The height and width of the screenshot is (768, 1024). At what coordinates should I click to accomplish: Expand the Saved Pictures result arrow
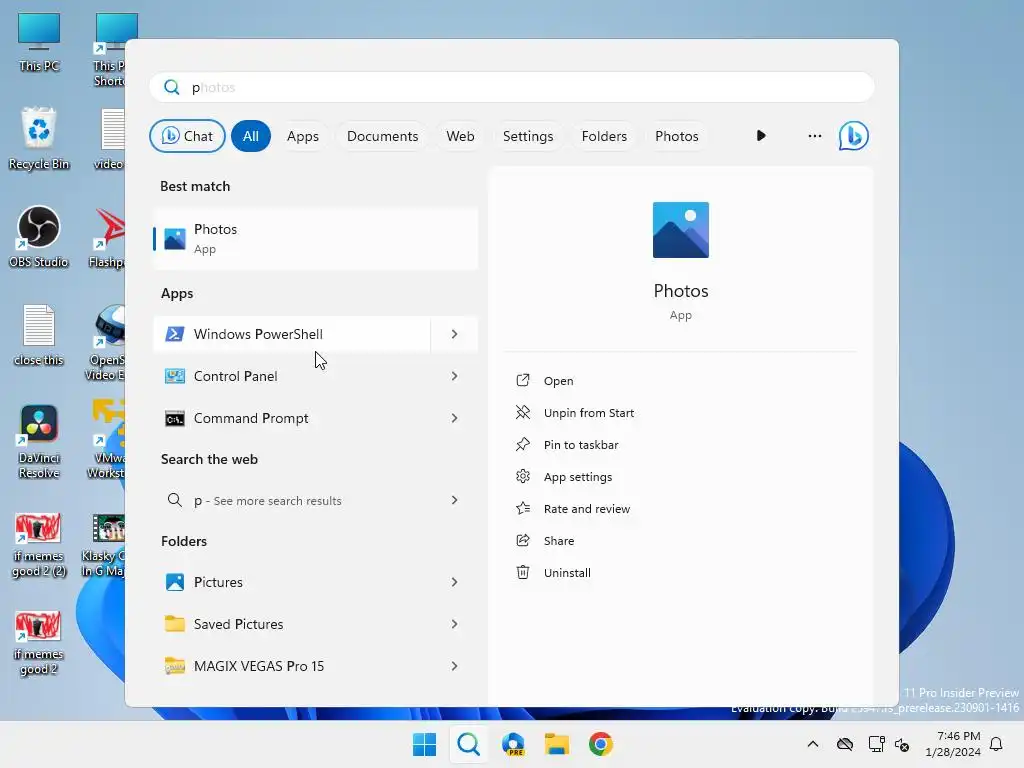(x=455, y=624)
